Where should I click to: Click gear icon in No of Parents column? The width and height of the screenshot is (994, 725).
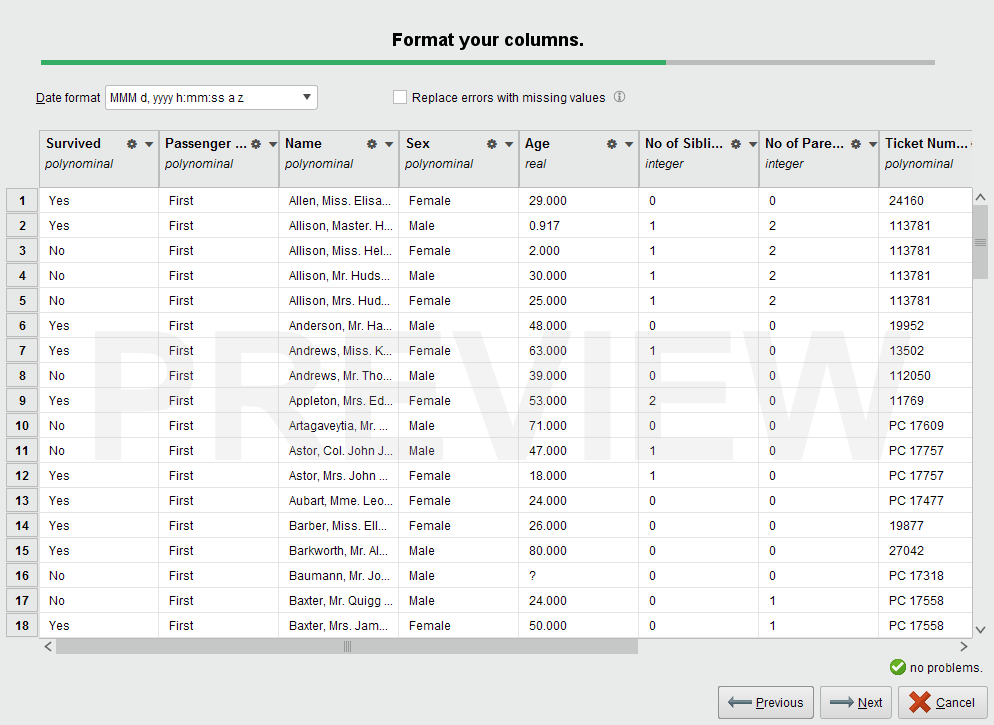(x=856, y=144)
